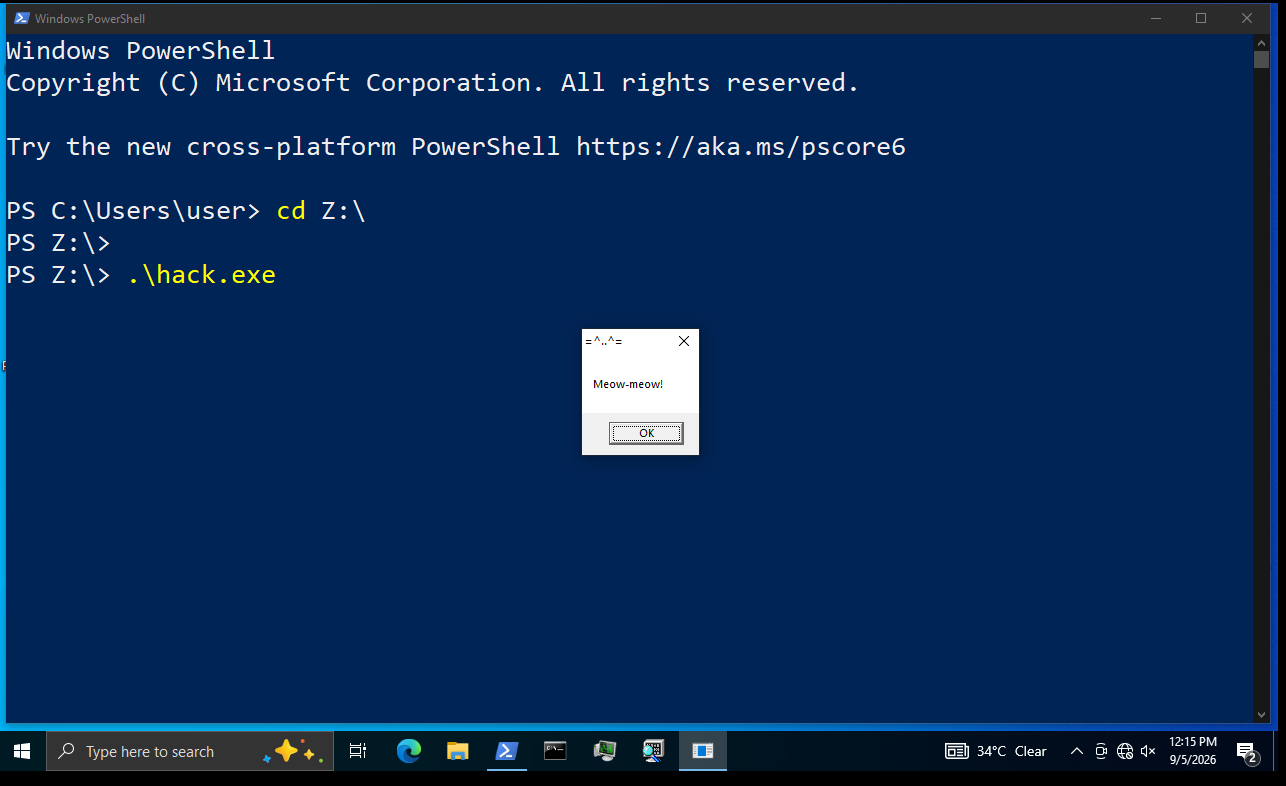Viewport: 1286px width, 786px height.
Task: Open File Explorer from taskbar
Action: pos(457,751)
